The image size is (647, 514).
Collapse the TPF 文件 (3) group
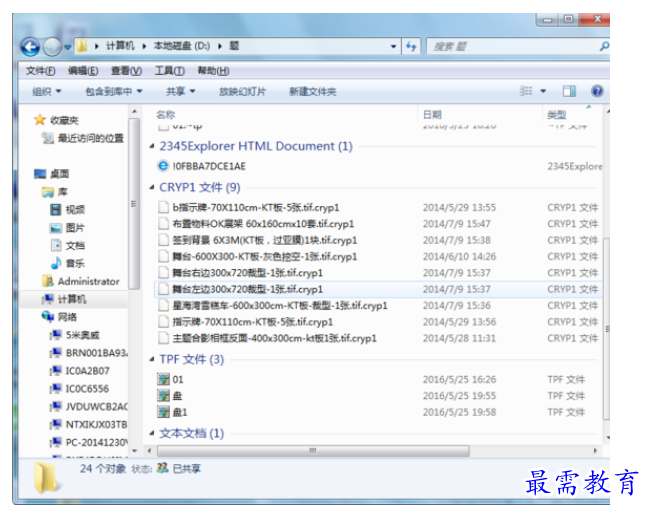(x=152, y=359)
